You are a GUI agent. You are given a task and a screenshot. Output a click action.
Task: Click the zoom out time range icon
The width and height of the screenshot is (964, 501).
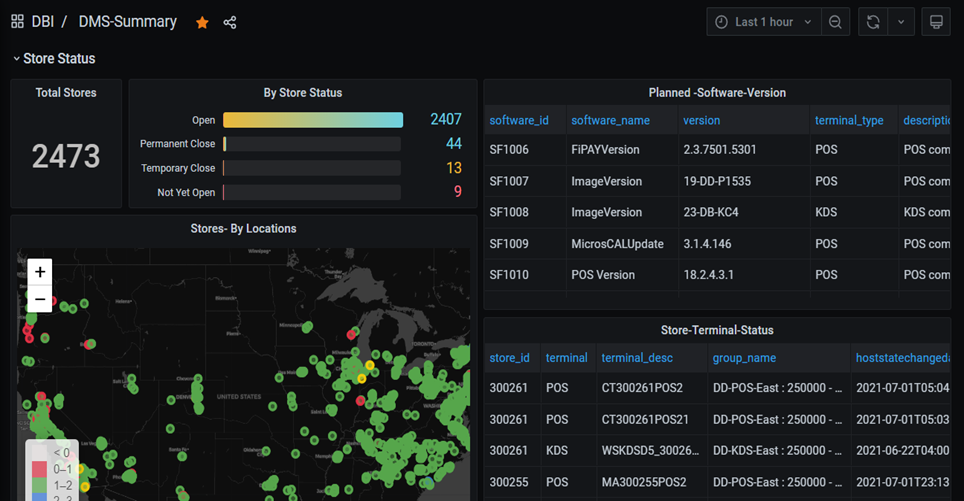click(835, 22)
